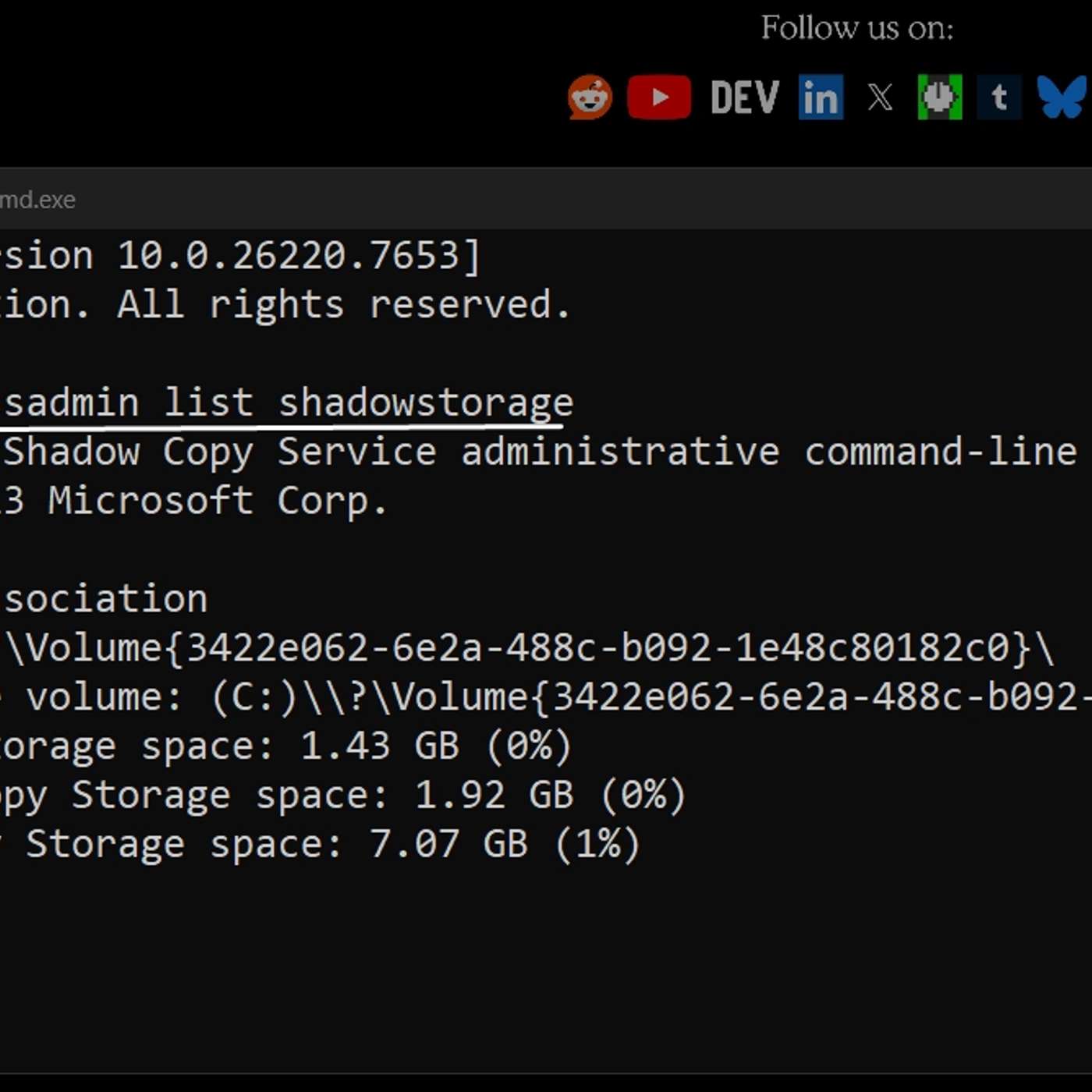Click the X (Twitter) icon

(879, 97)
